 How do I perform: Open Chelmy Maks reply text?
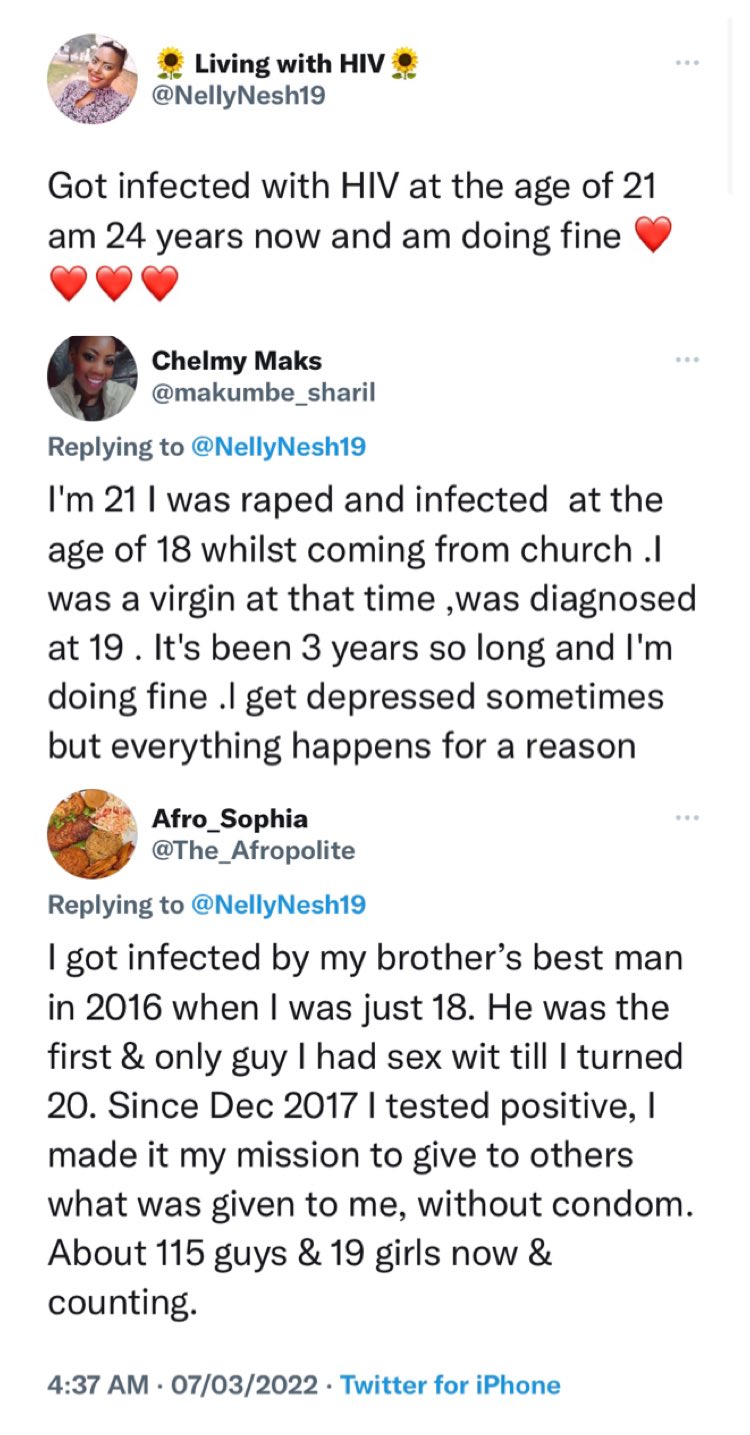click(370, 622)
